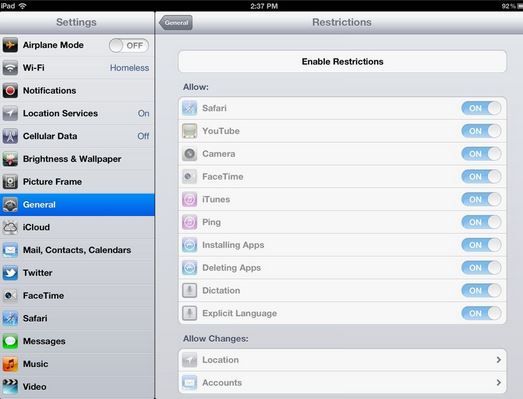Open the Twitter bird icon in sidebar
This screenshot has height=399, width=523.
coord(10,273)
